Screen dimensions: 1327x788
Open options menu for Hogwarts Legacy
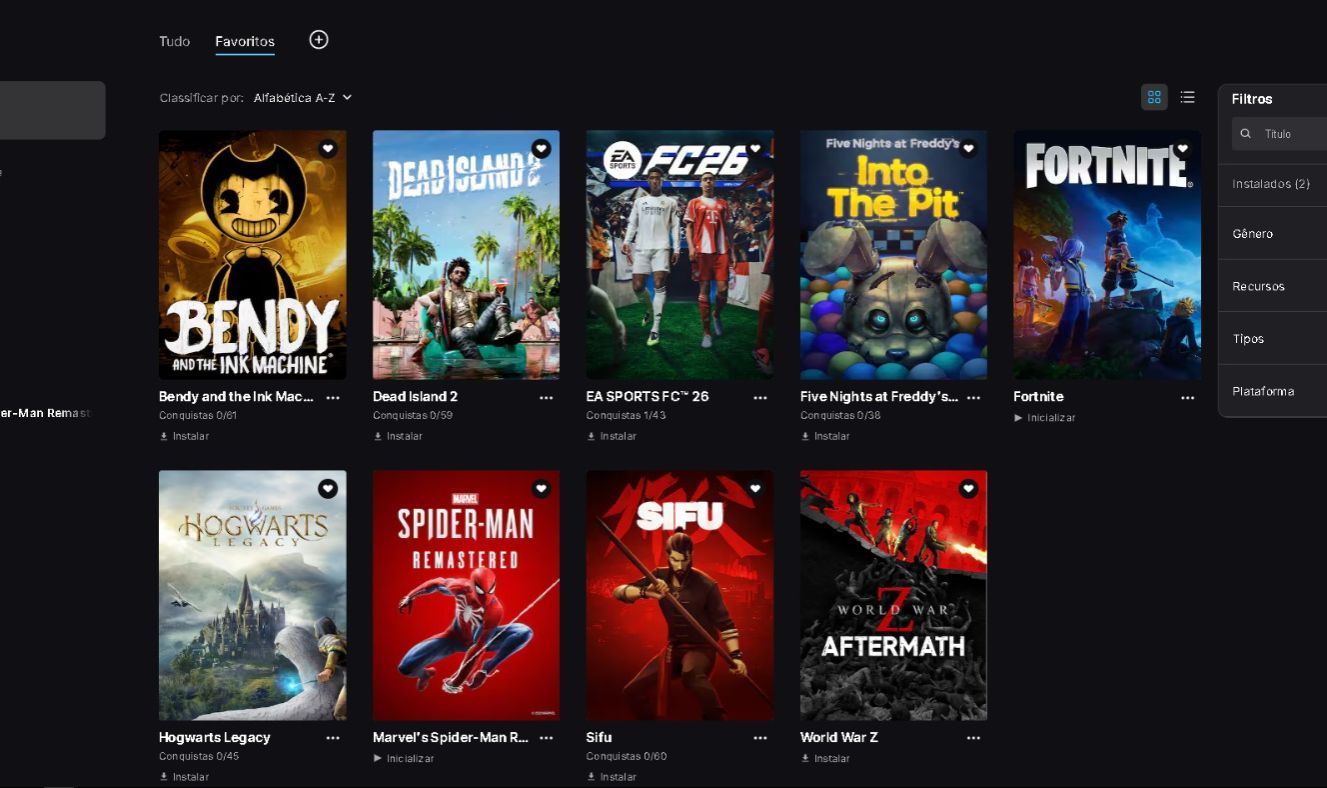pos(333,738)
